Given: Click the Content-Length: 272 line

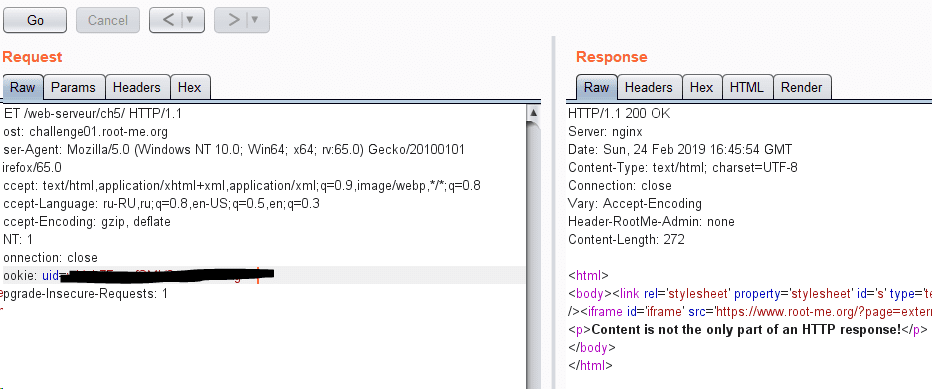Looking at the screenshot, I should (x=626, y=240).
